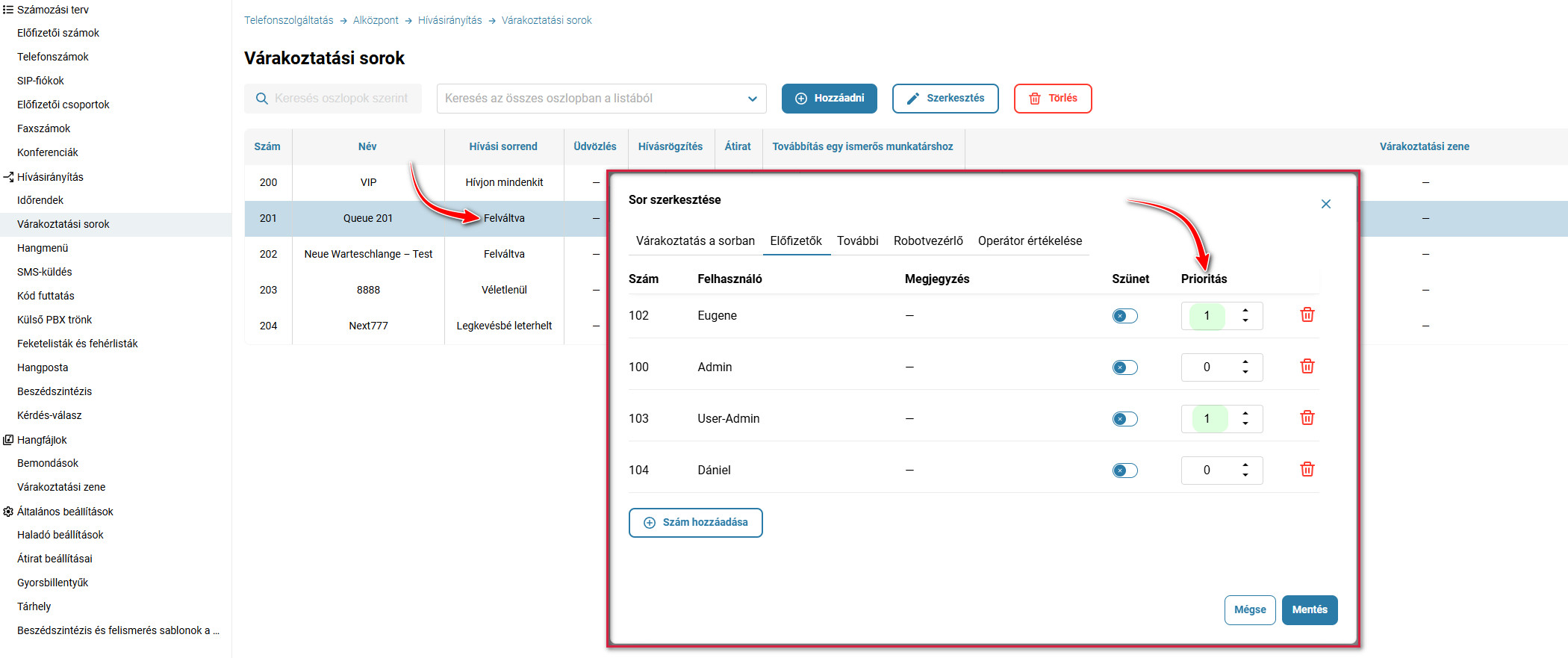Open SMS-küldés in sidebar
This screenshot has height=658, width=1568.
[45, 272]
